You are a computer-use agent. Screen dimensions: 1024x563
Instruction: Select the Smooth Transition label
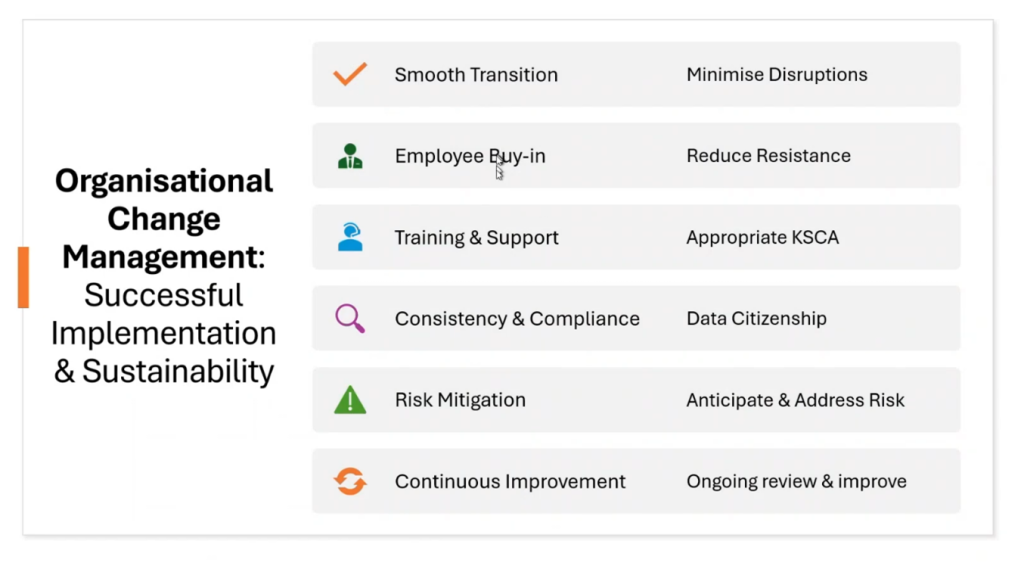coord(476,75)
